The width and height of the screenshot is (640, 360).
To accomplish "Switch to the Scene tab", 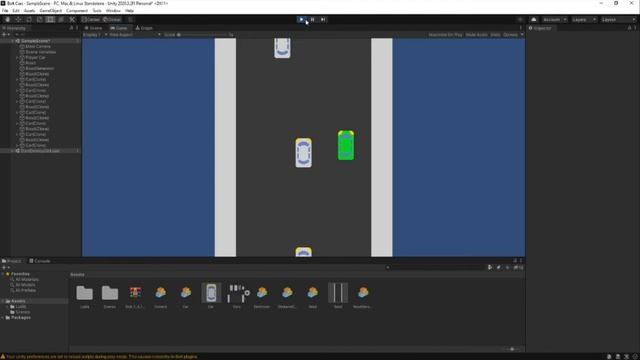I will [93, 28].
